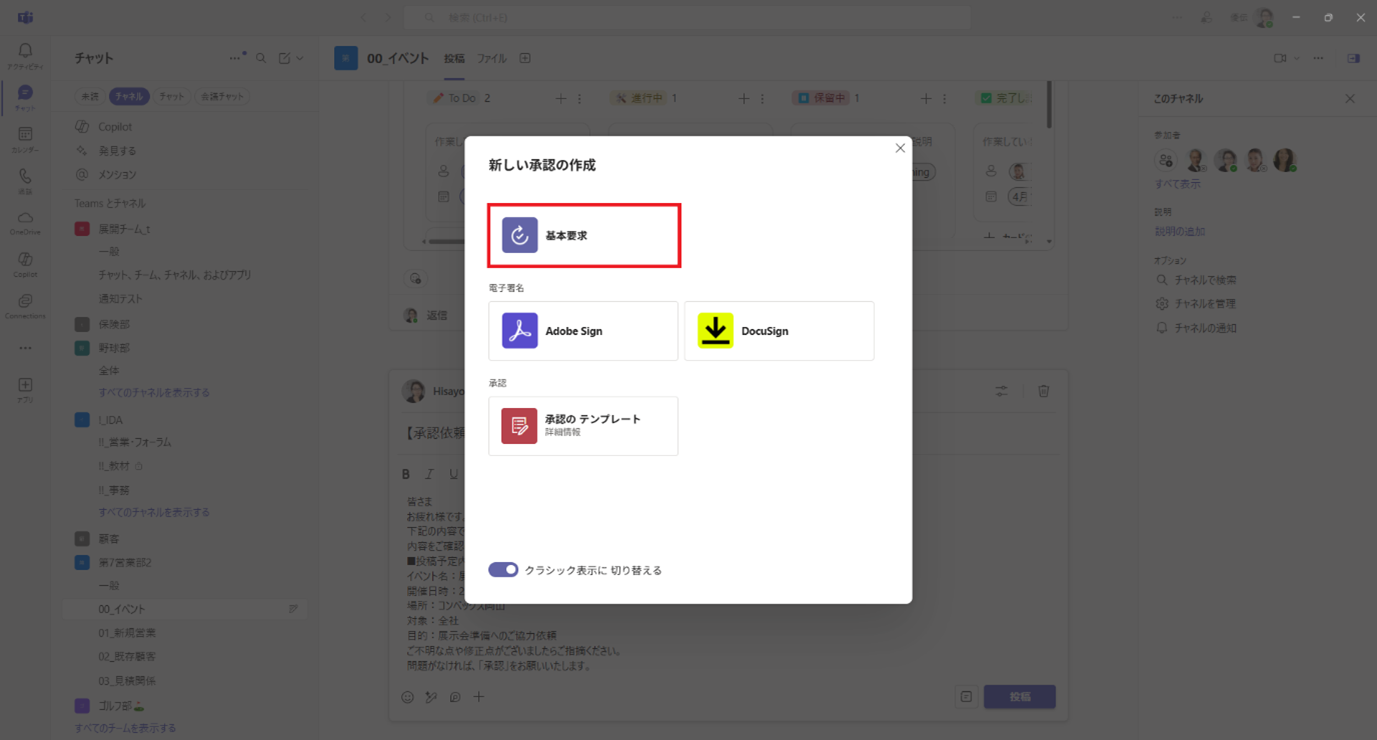Select the 会議チャット filter pill

pos(222,97)
